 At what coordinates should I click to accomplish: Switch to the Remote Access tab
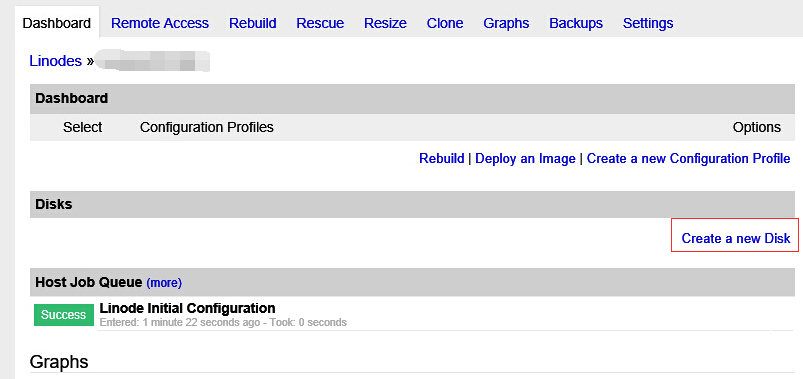(160, 24)
